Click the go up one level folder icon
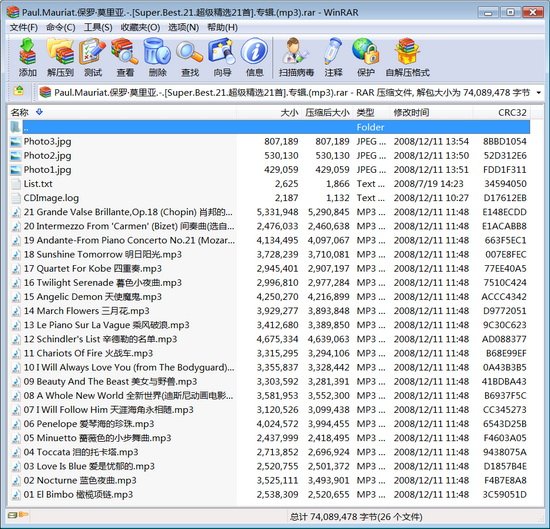Viewport: 550px width, 529px height. (19, 91)
